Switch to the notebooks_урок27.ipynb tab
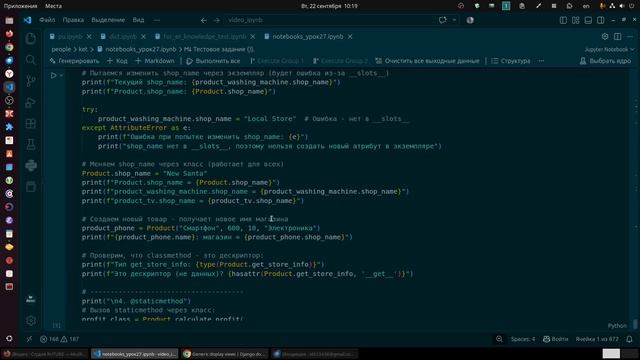 point(308,36)
